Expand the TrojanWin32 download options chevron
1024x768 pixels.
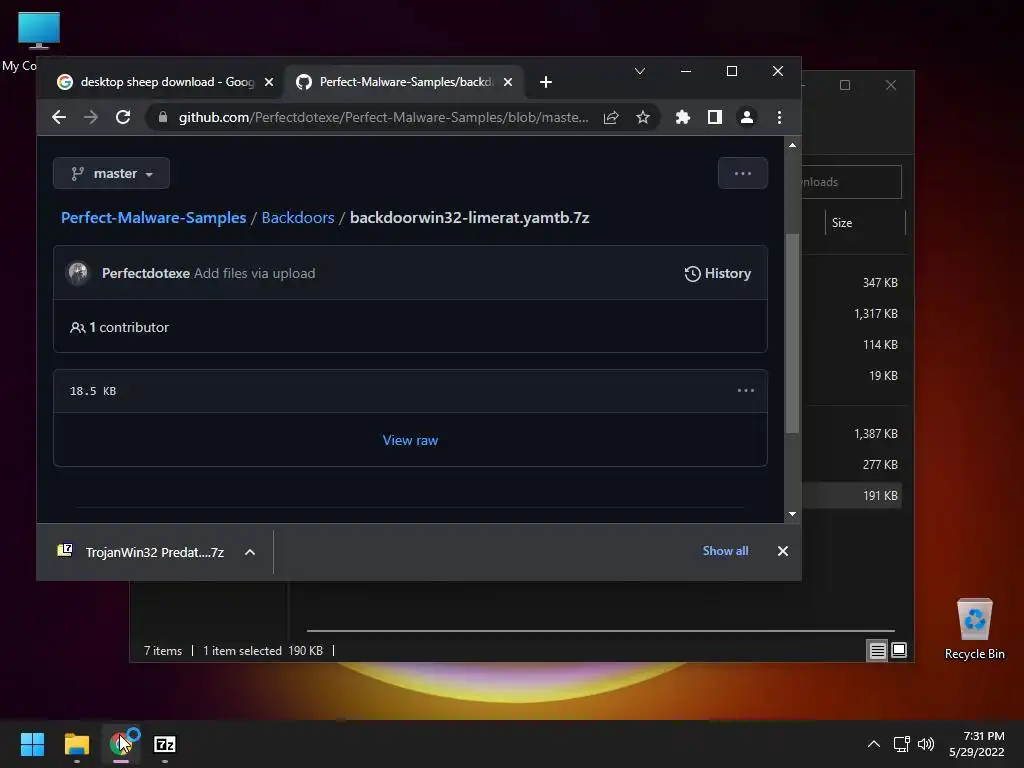[249, 552]
